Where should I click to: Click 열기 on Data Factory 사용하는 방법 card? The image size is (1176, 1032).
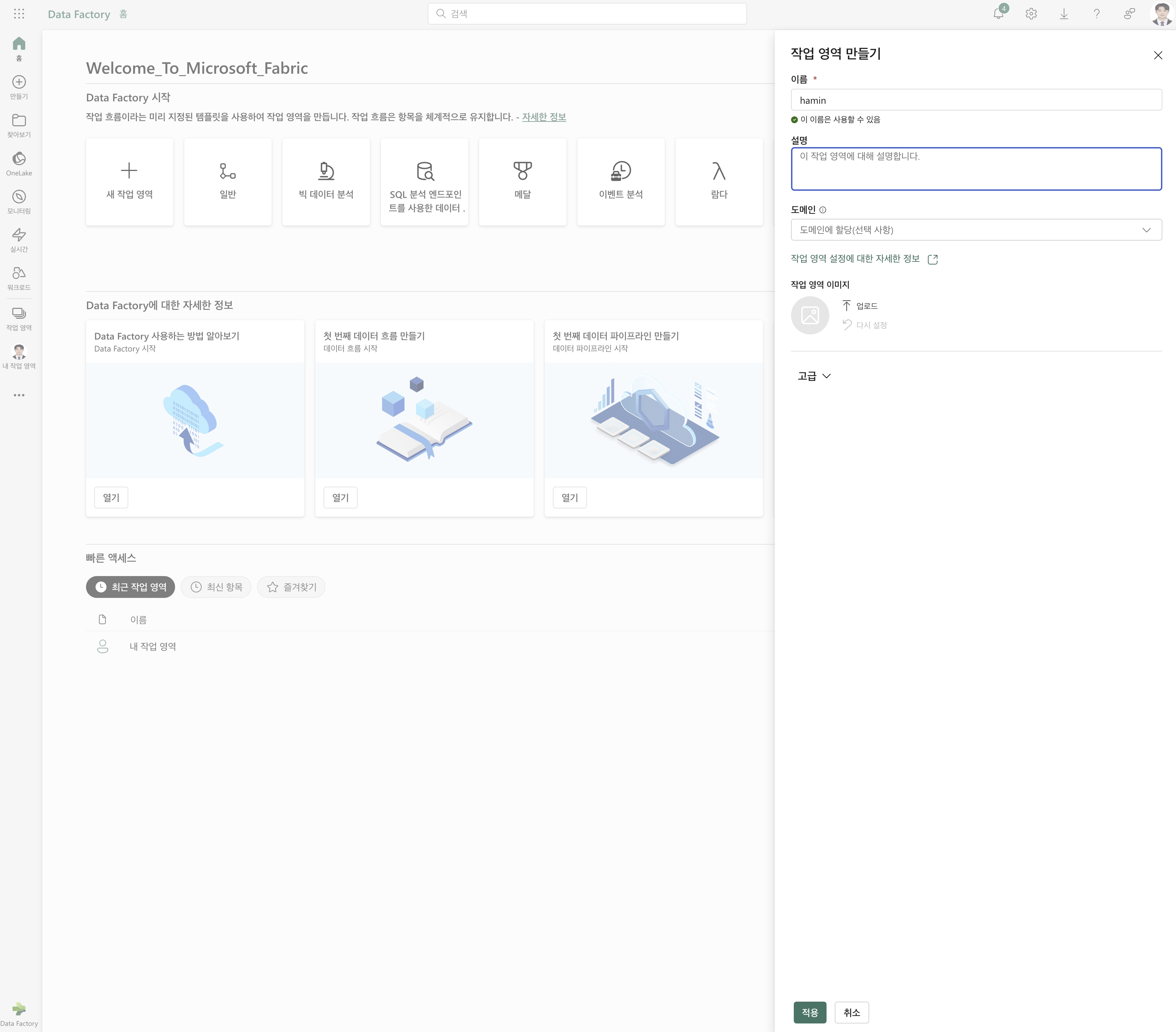point(111,498)
